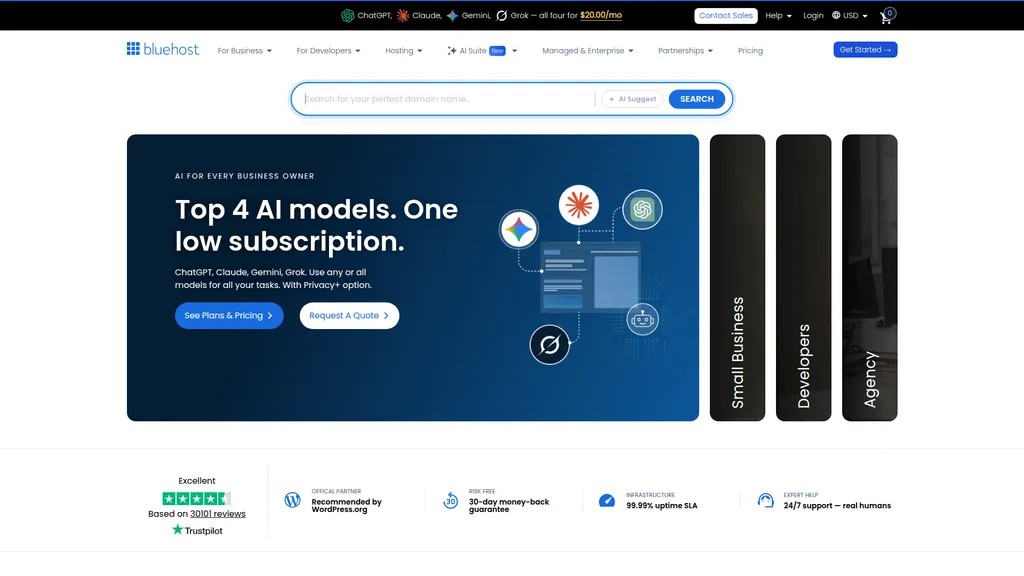This screenshot has height=576, width=1024.
Task: Click the ChatGPT logo in the top banner
Action: coord(347,16)
